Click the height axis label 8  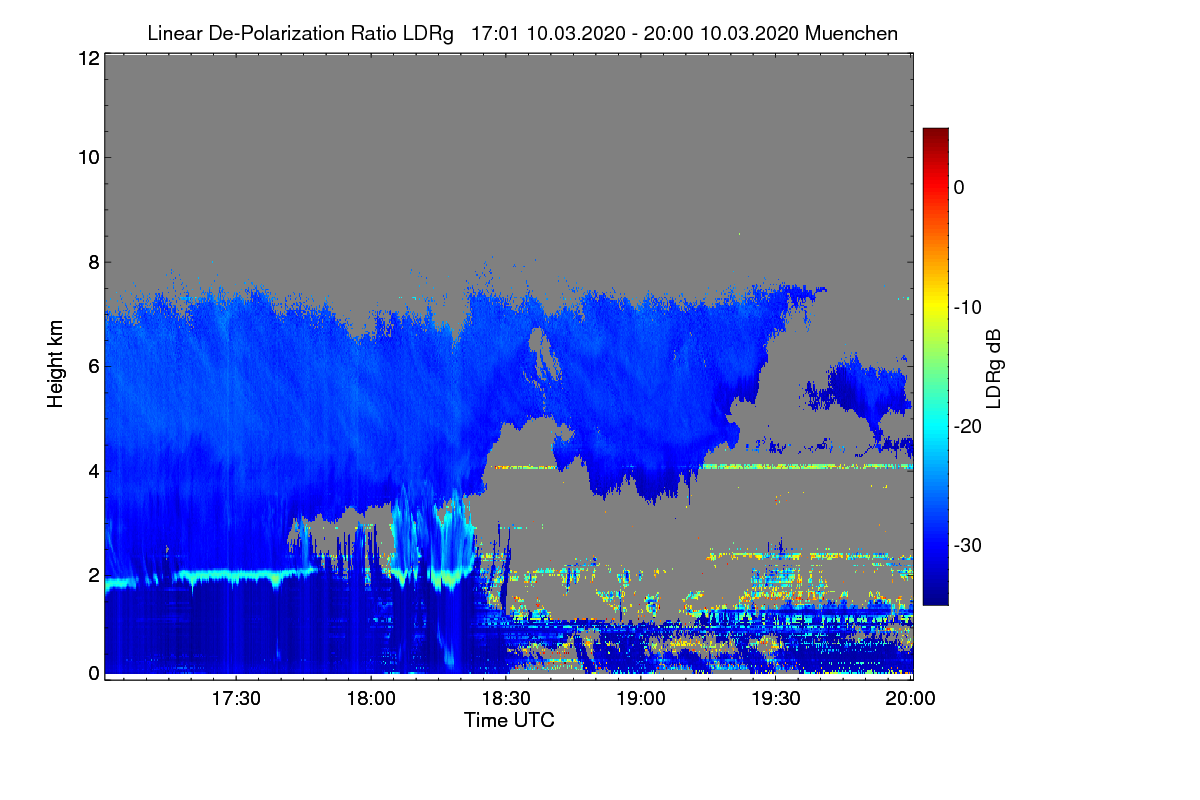pyautogui.click(x=92, y=262)
